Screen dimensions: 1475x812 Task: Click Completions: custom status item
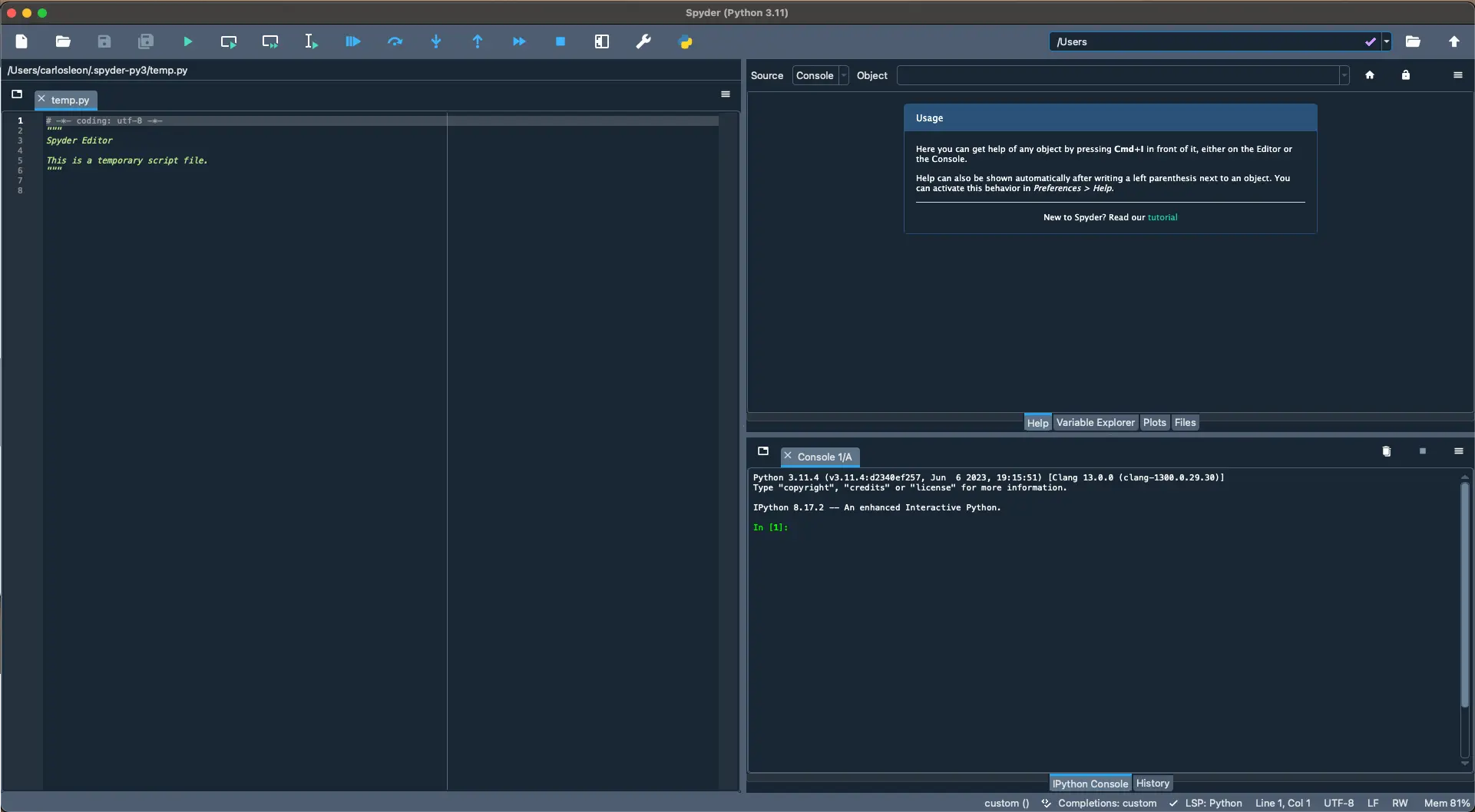tap(1099, 803)
